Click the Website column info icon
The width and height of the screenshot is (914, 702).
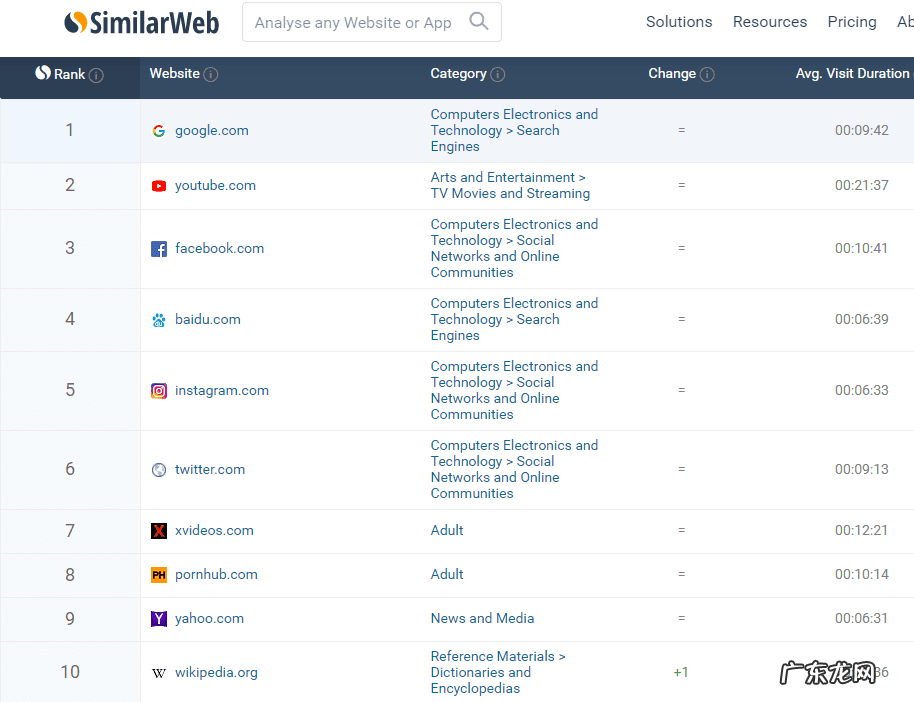211,74
